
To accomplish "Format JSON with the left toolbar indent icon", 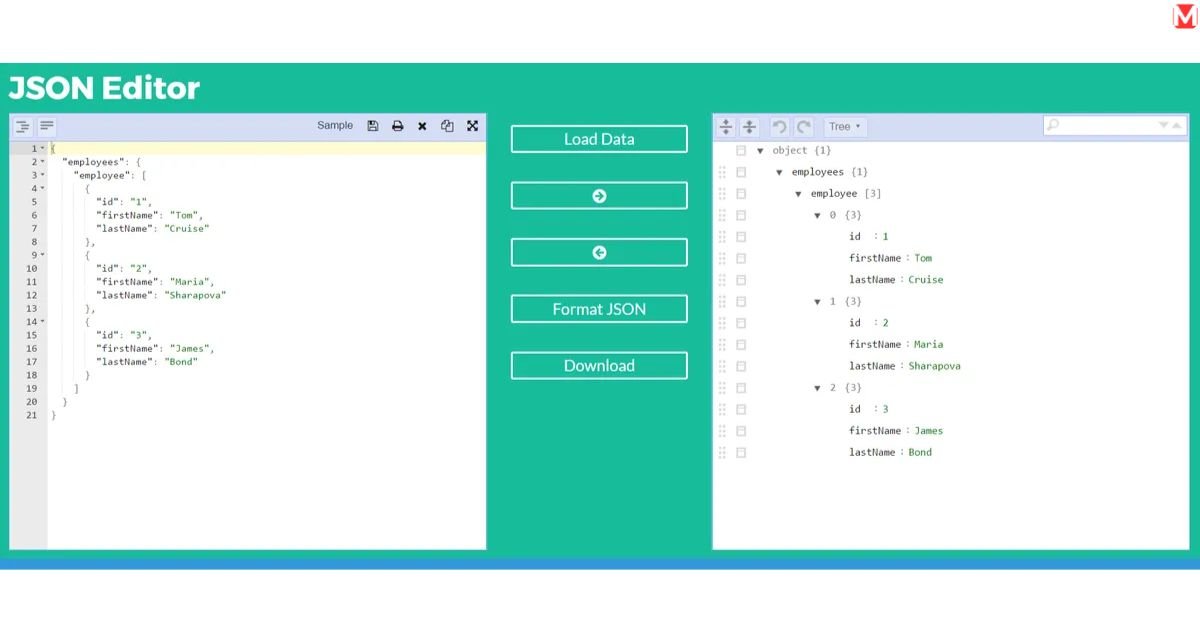I will coord(22,127).
